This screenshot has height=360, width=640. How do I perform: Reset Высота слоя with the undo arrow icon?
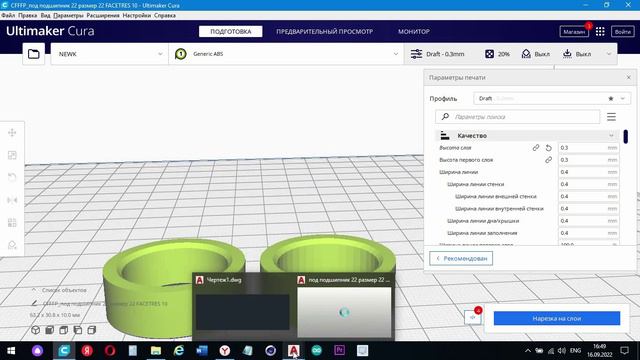[549, 148]
